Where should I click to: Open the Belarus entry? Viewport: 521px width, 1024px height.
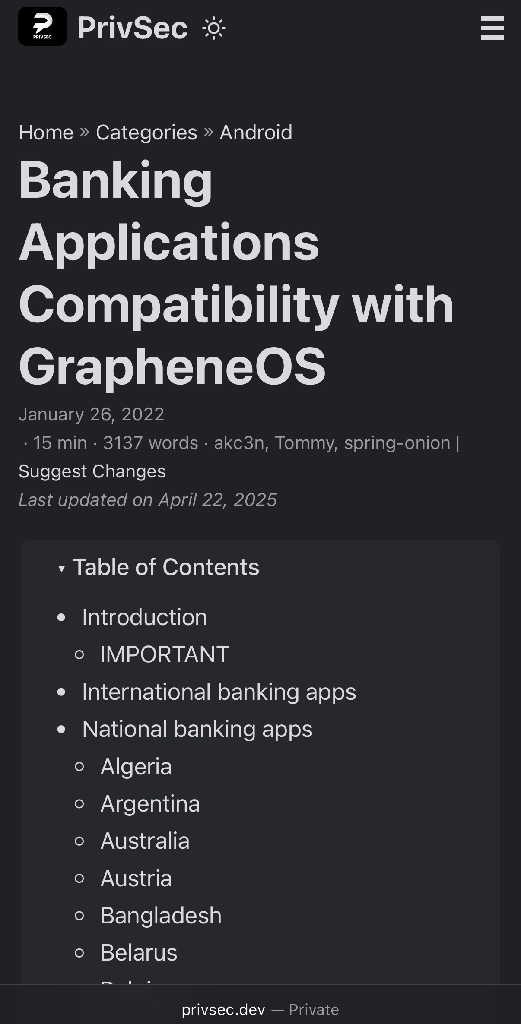pos(138,953)
